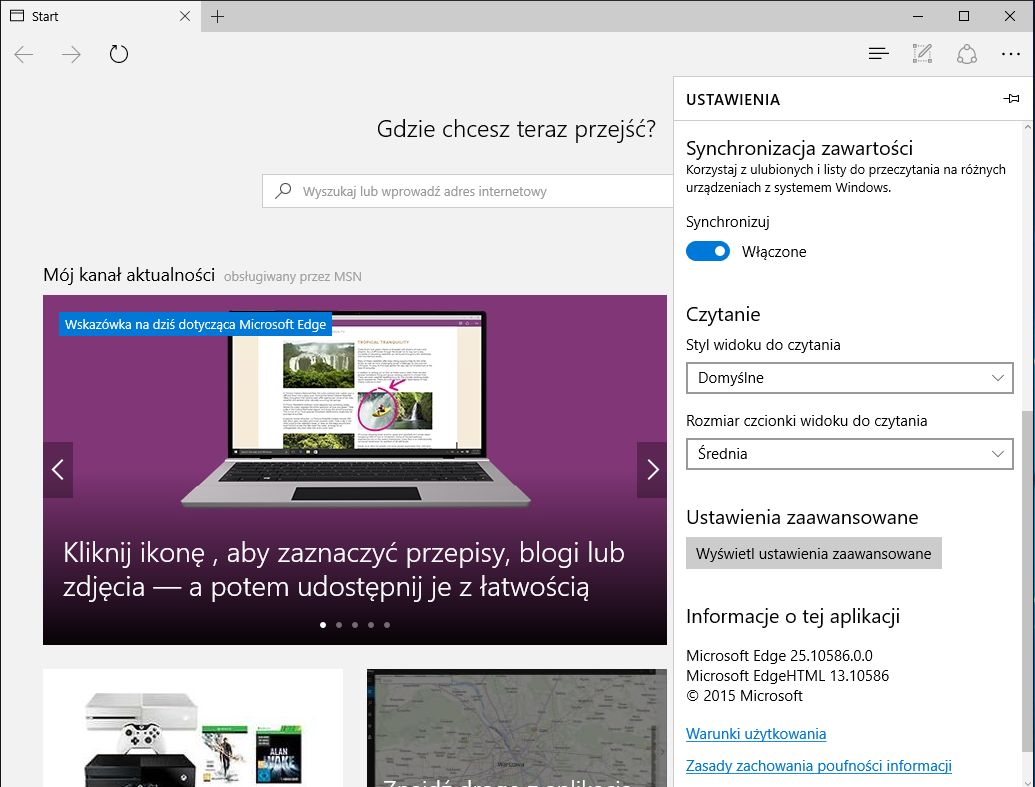Screen dimensions: 1035x787
Task: Select the Start tab
Action: [x=99, y=16]
